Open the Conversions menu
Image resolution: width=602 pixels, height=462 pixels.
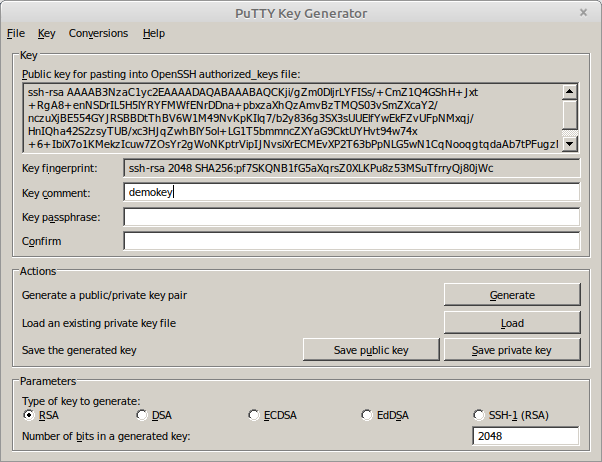[x=98, y=33]
